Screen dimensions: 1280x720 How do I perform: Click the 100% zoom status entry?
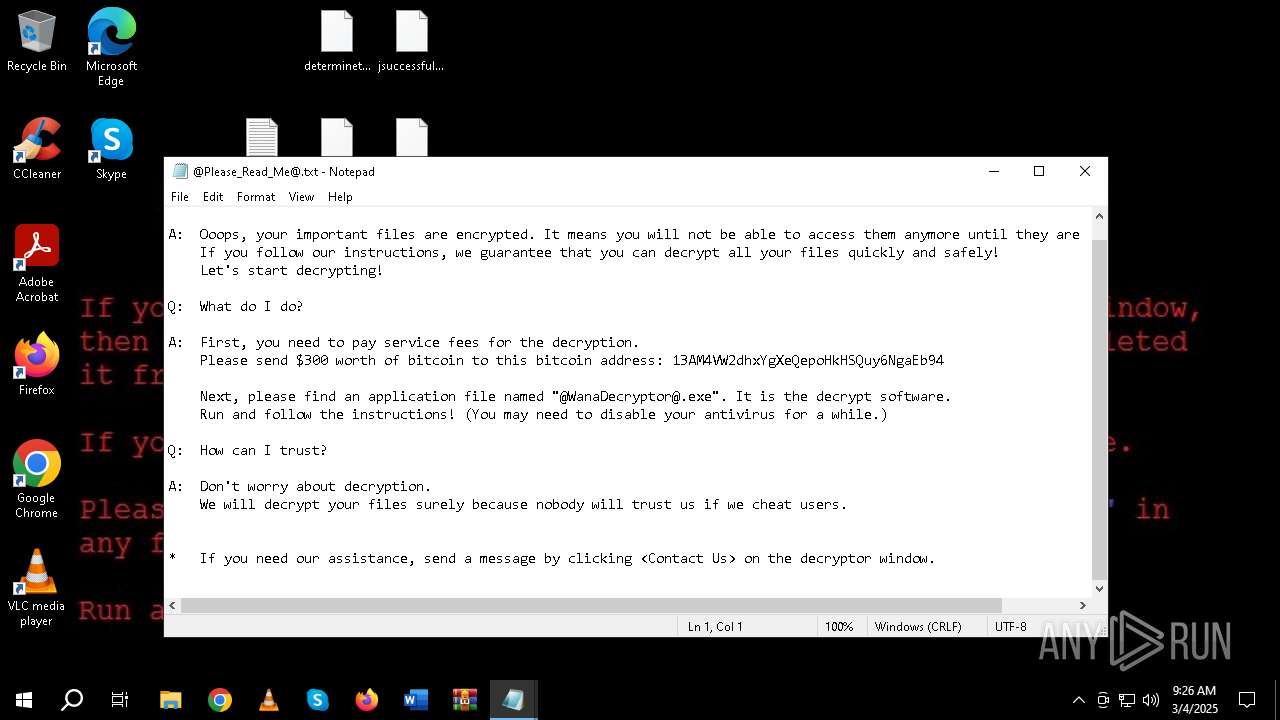[839, 627]
